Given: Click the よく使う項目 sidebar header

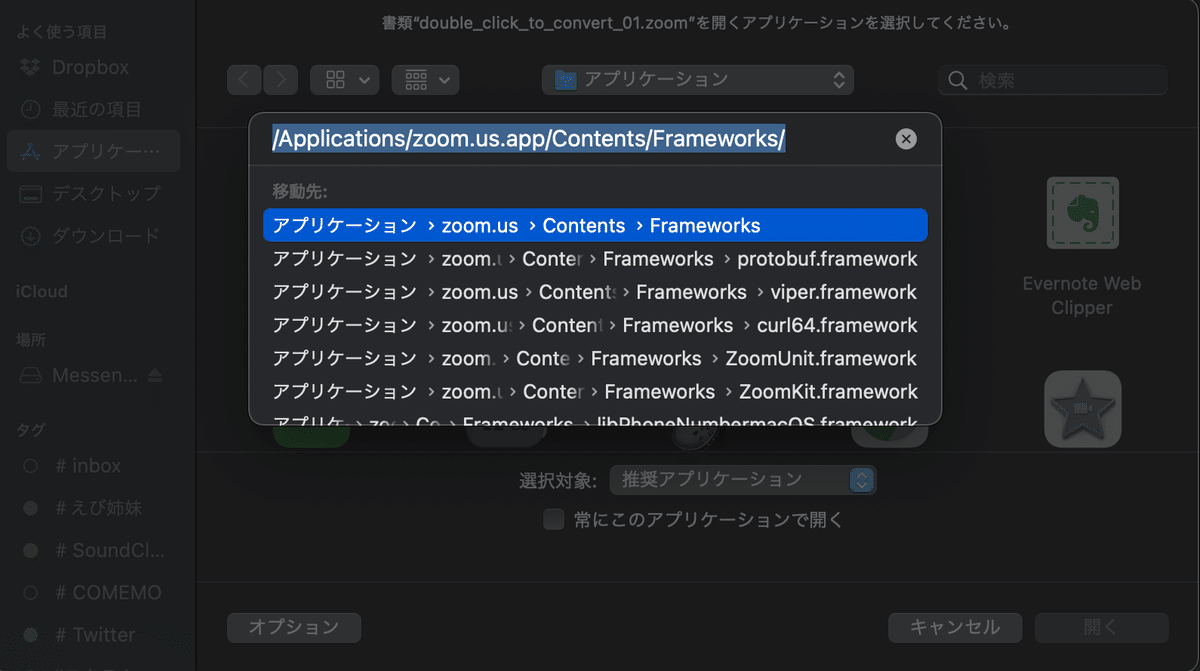Looking at the screenshot, I should pyautogui.click(x=61, y=32).
